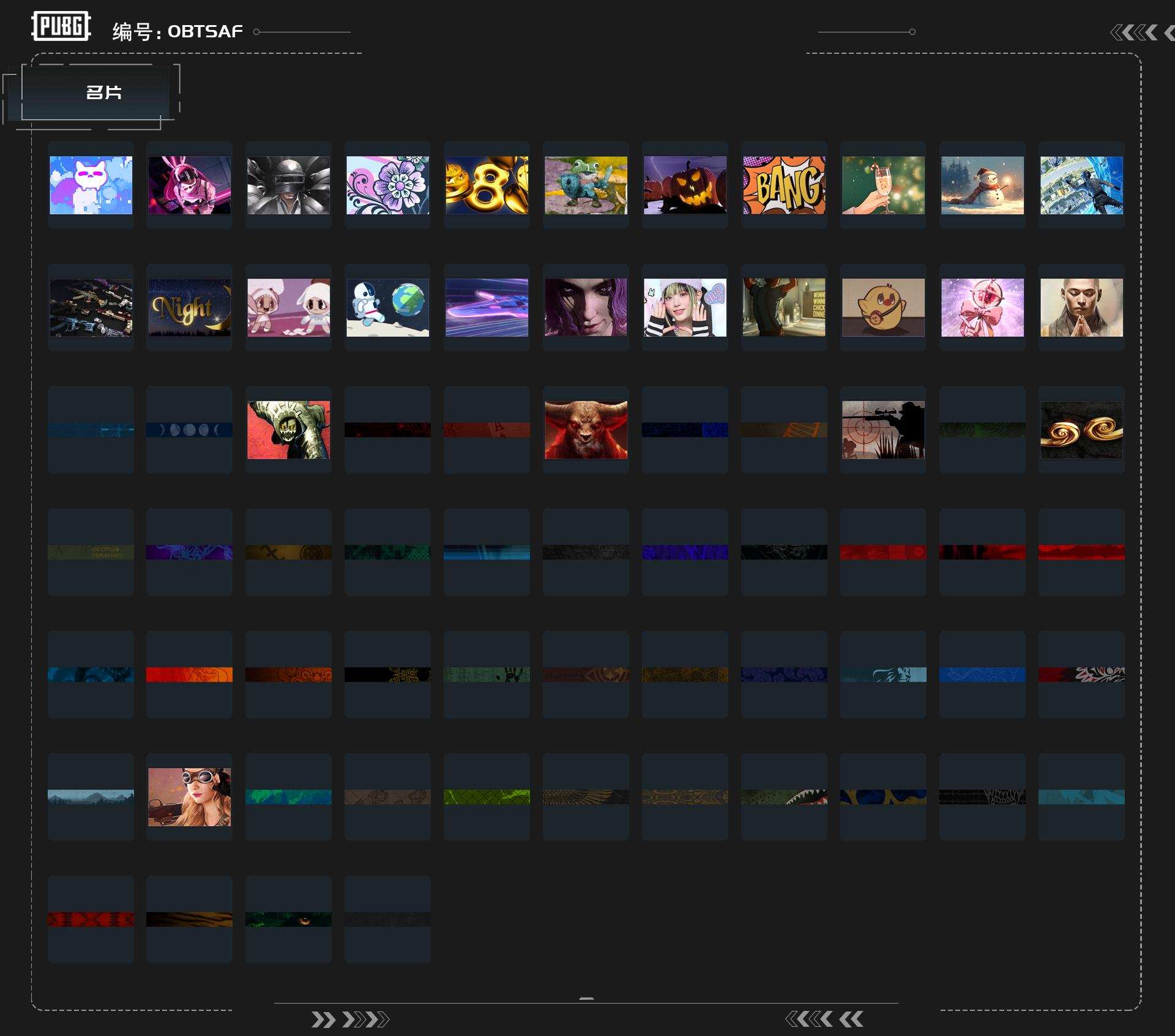Pick the orange tiger stripe banner nameplate
Screen dimensions: 1175x1036
click(x=190, y=920)
